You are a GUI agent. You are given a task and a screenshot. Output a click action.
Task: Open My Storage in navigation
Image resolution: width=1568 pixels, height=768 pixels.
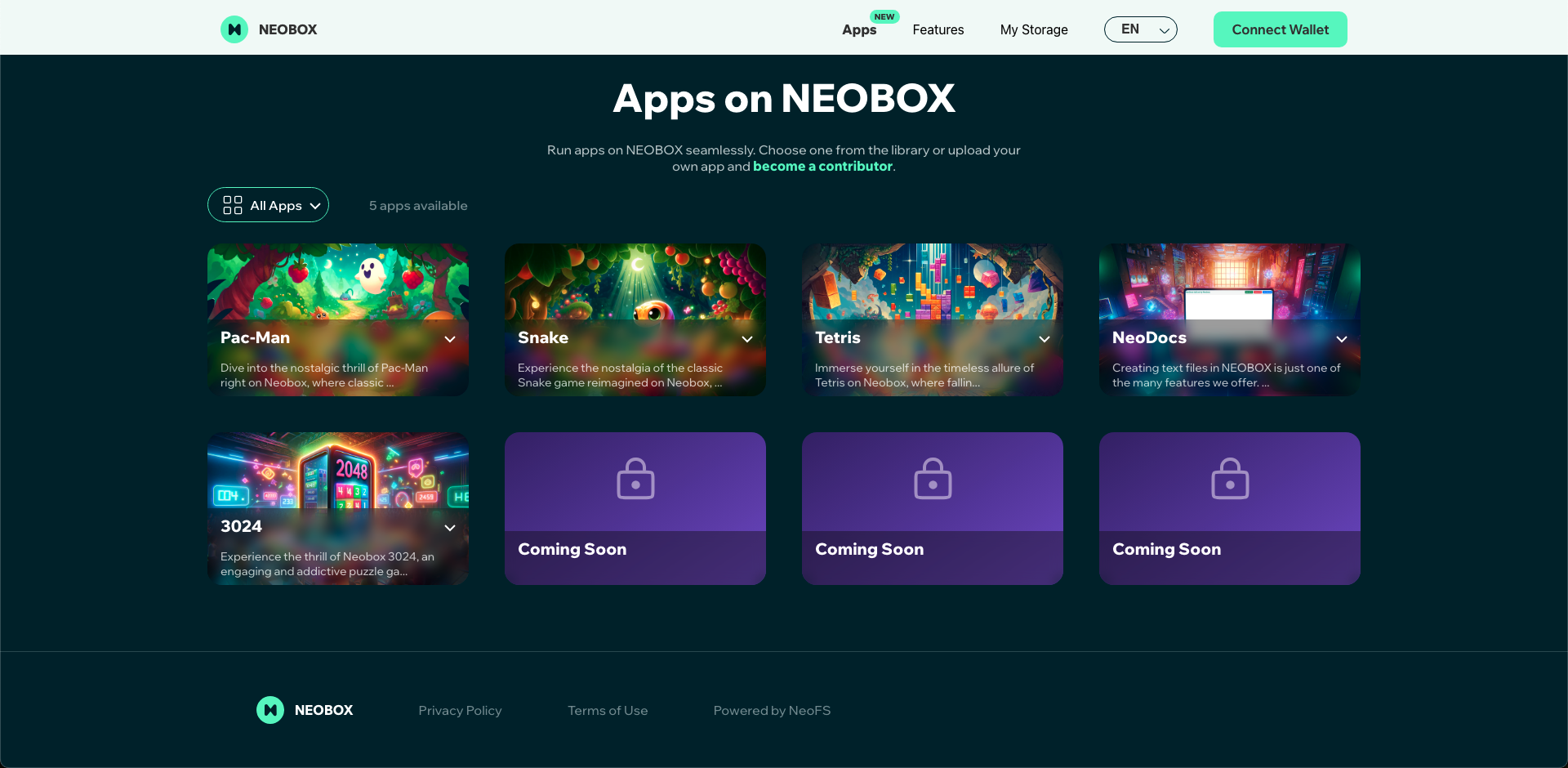pos(1034,30)
